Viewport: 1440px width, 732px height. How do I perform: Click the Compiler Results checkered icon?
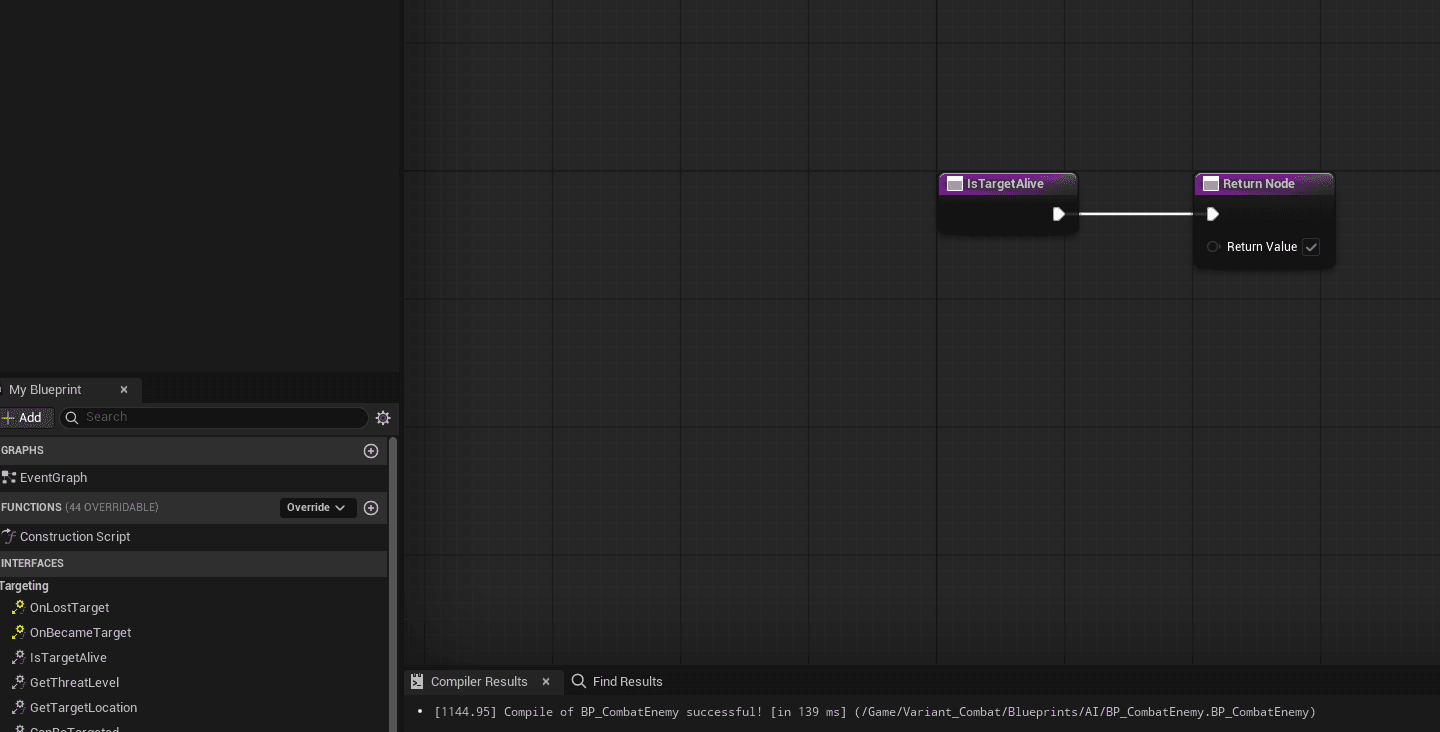tap(417, 681)
